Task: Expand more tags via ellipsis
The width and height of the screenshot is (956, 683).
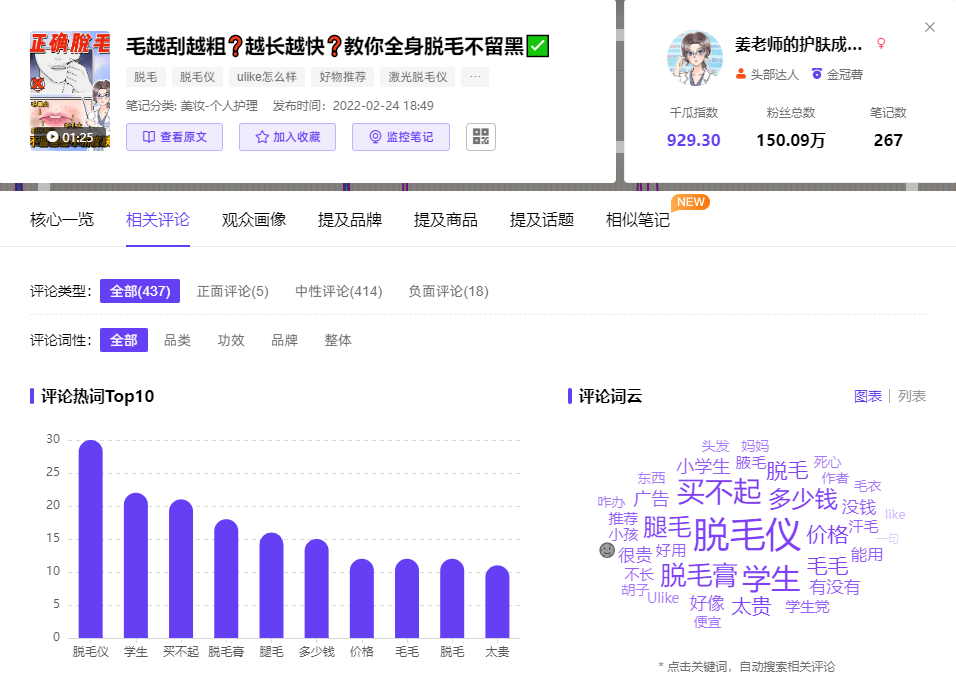Action: (475, 77)
